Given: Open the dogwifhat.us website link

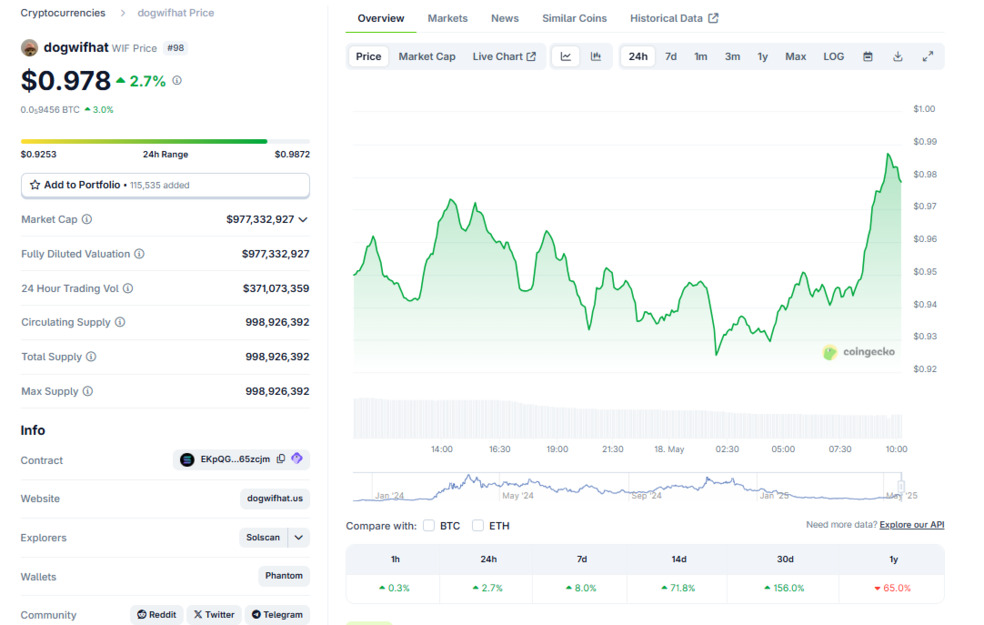Looking at the screenshot, I should [275, 498].
